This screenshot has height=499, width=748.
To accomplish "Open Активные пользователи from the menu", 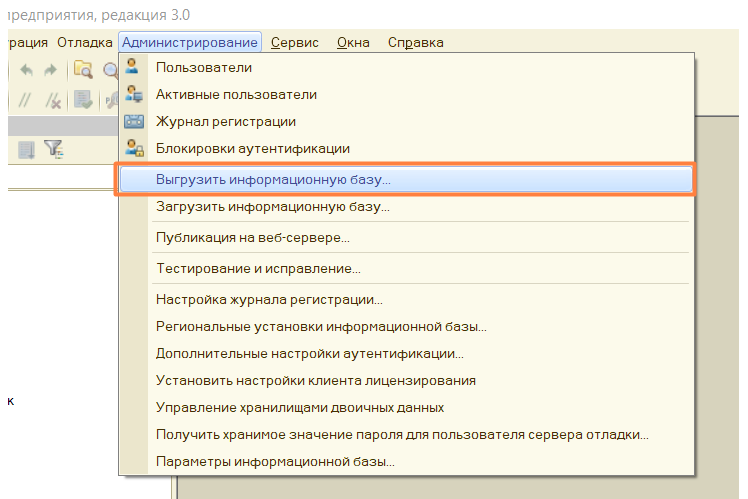I will coord(406,94).
